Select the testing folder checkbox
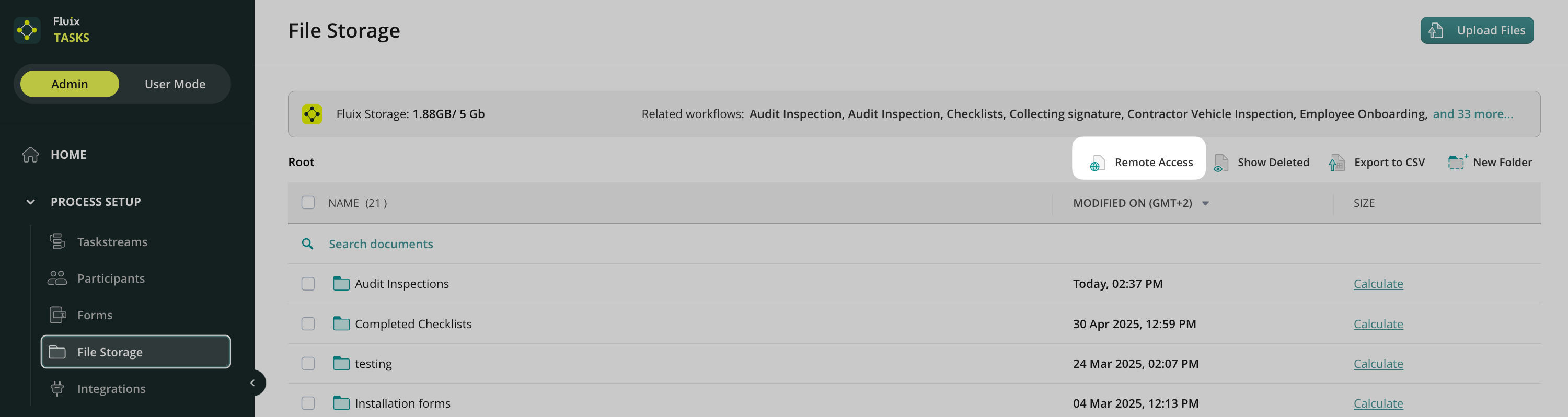The image size is (1568, 417). pos(308,363)
